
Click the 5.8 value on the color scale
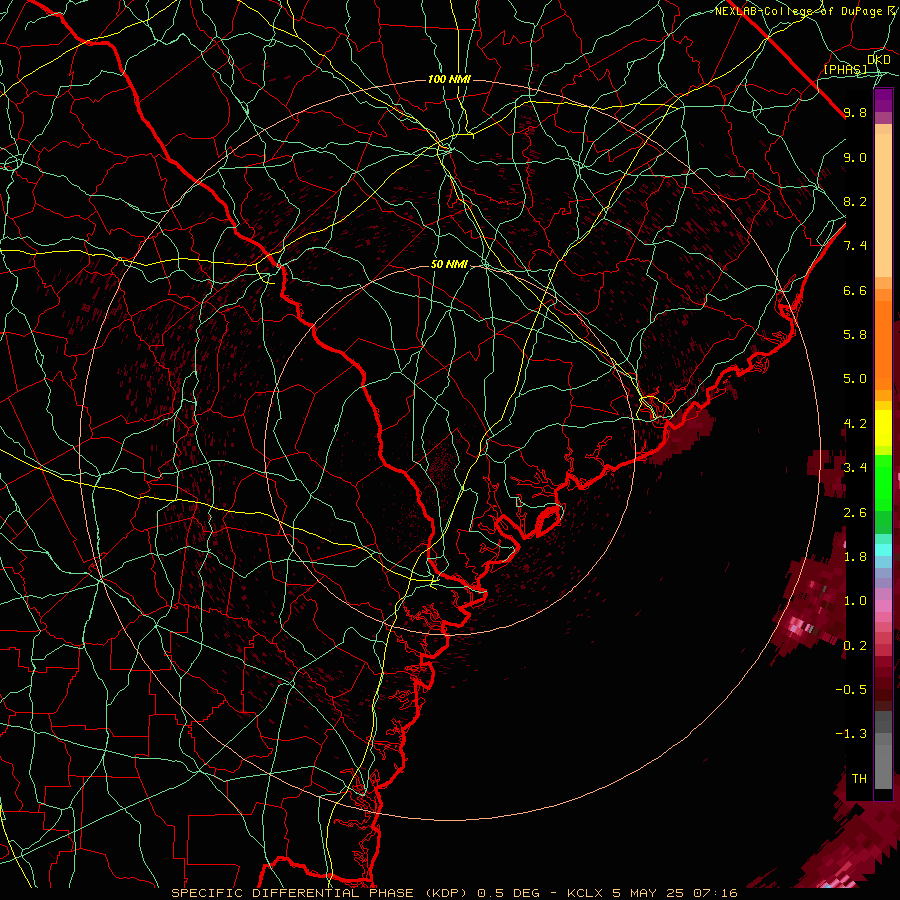[x=855, y=335]
